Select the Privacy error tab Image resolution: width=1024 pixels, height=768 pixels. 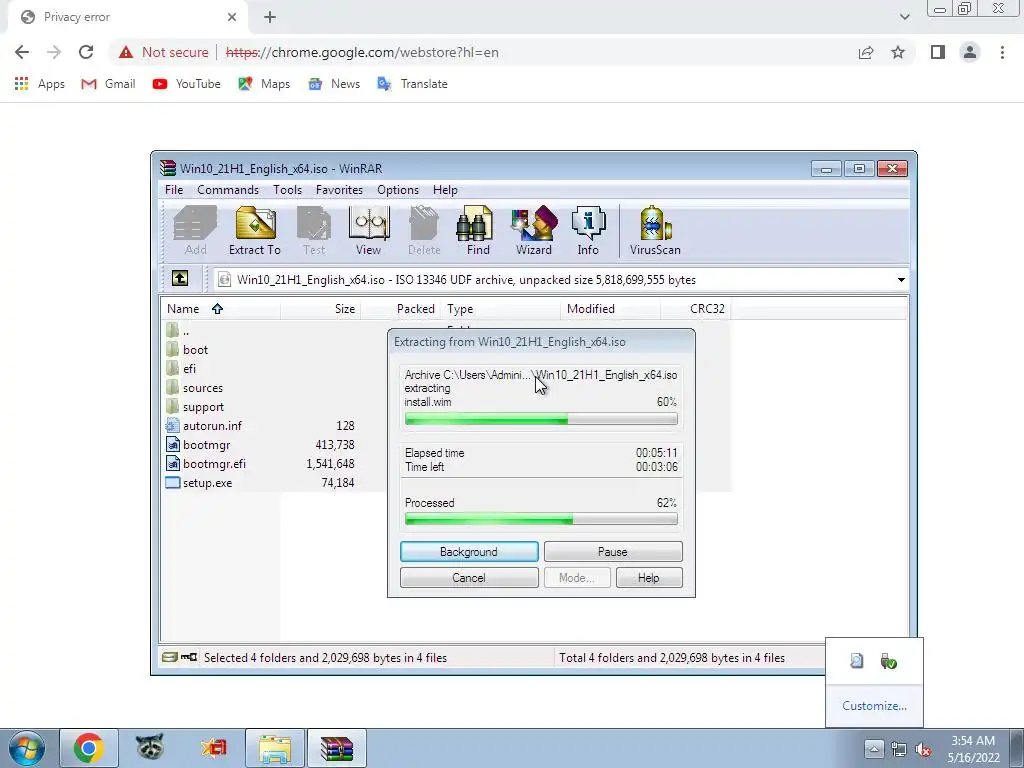pyautogui.click(x=128, y=17)
